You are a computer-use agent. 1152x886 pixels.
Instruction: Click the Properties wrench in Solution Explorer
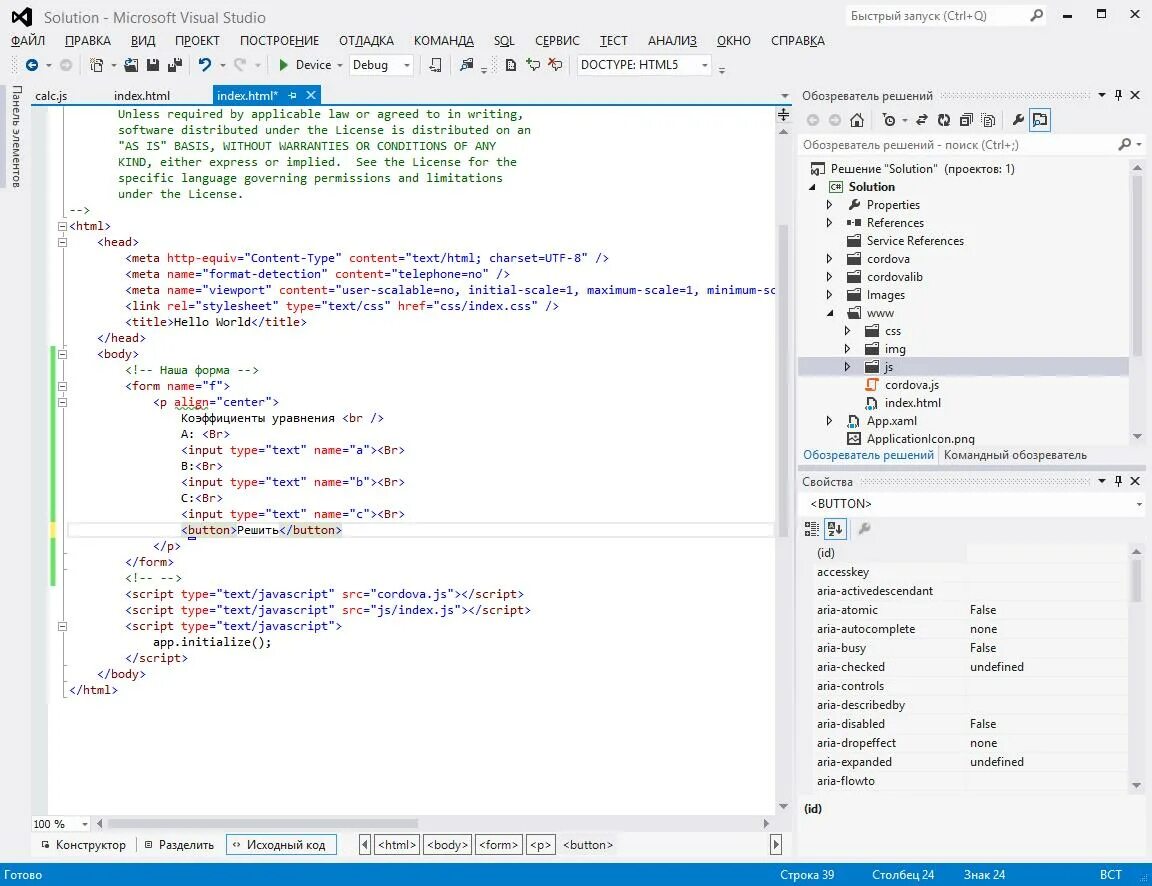[1018, 120]
